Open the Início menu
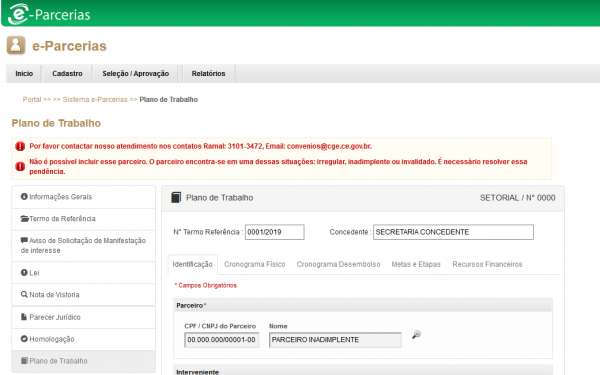The height and width of the screenshot is (375, 600). 24,73
